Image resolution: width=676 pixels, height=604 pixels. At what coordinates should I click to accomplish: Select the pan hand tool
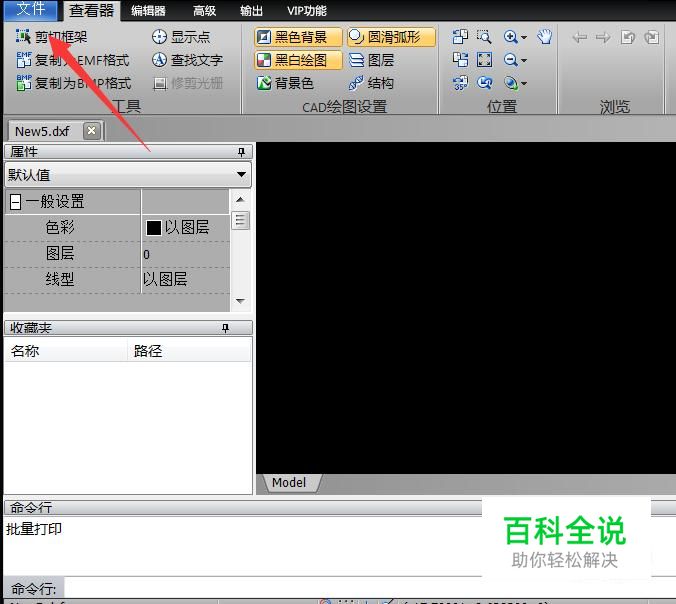tap(545, 37)
